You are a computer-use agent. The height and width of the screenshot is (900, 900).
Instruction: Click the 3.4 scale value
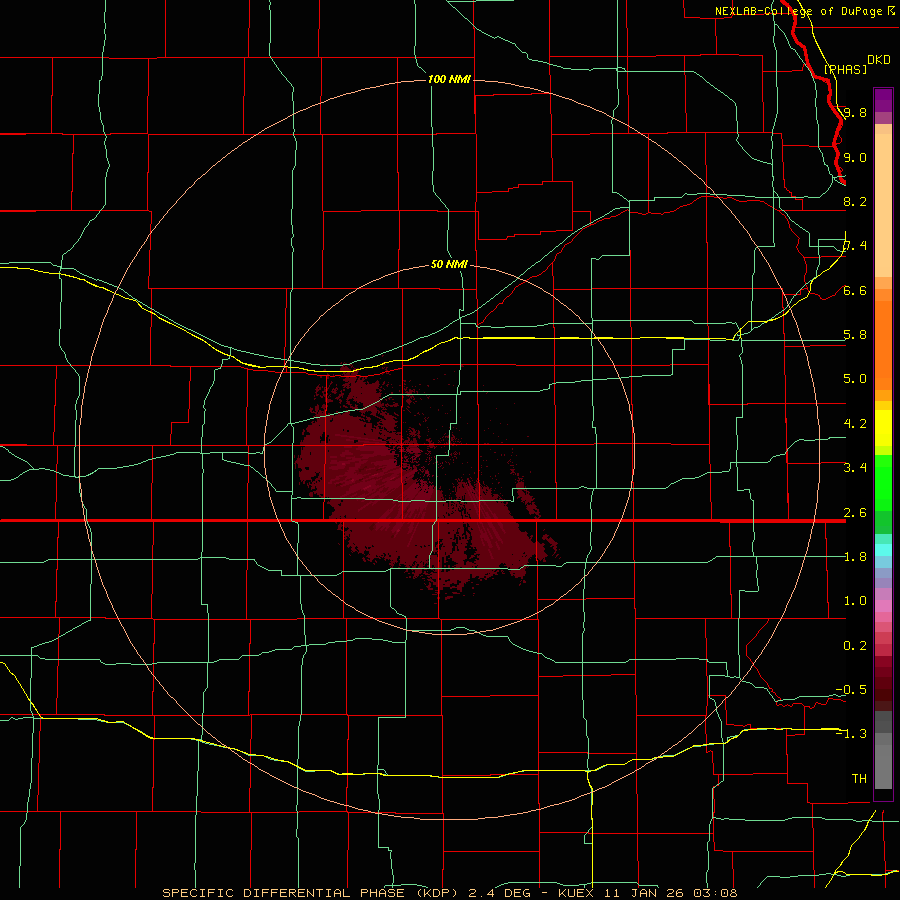pos(855,468)
